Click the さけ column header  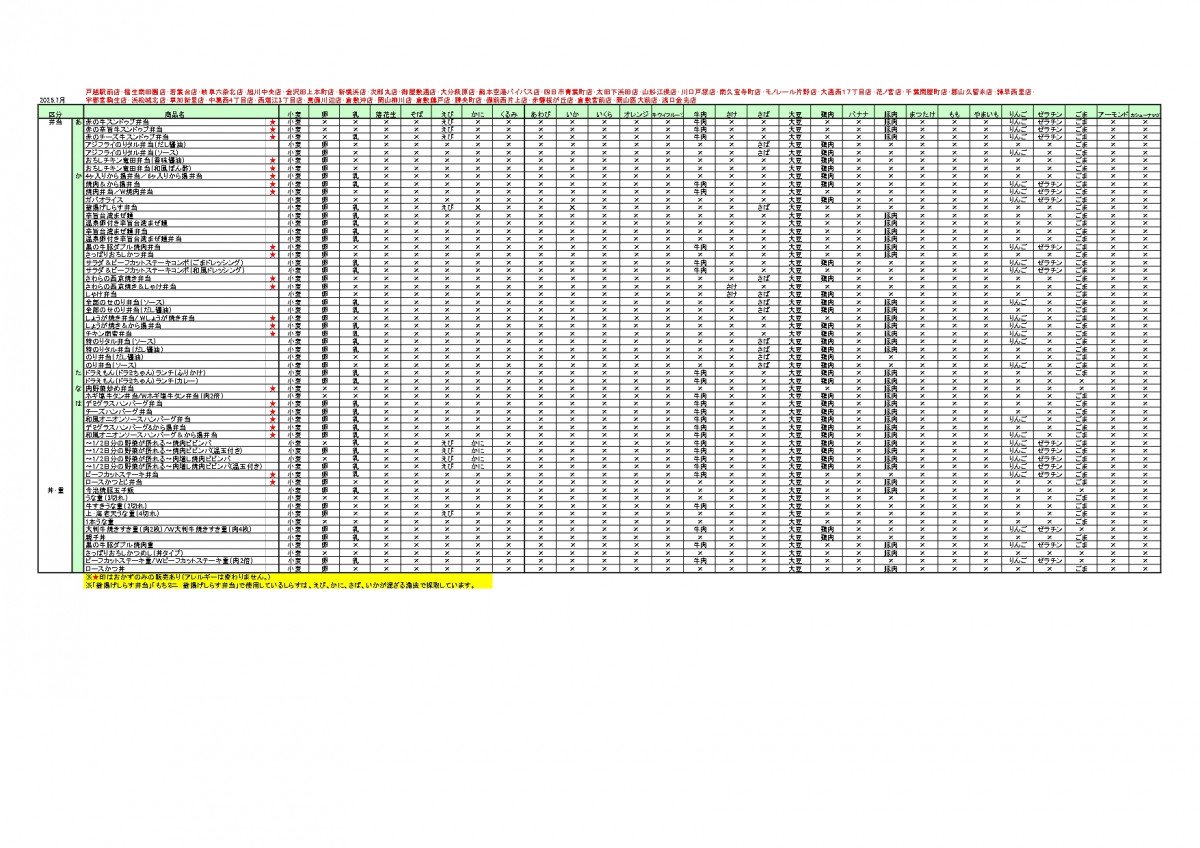(732, 115)
